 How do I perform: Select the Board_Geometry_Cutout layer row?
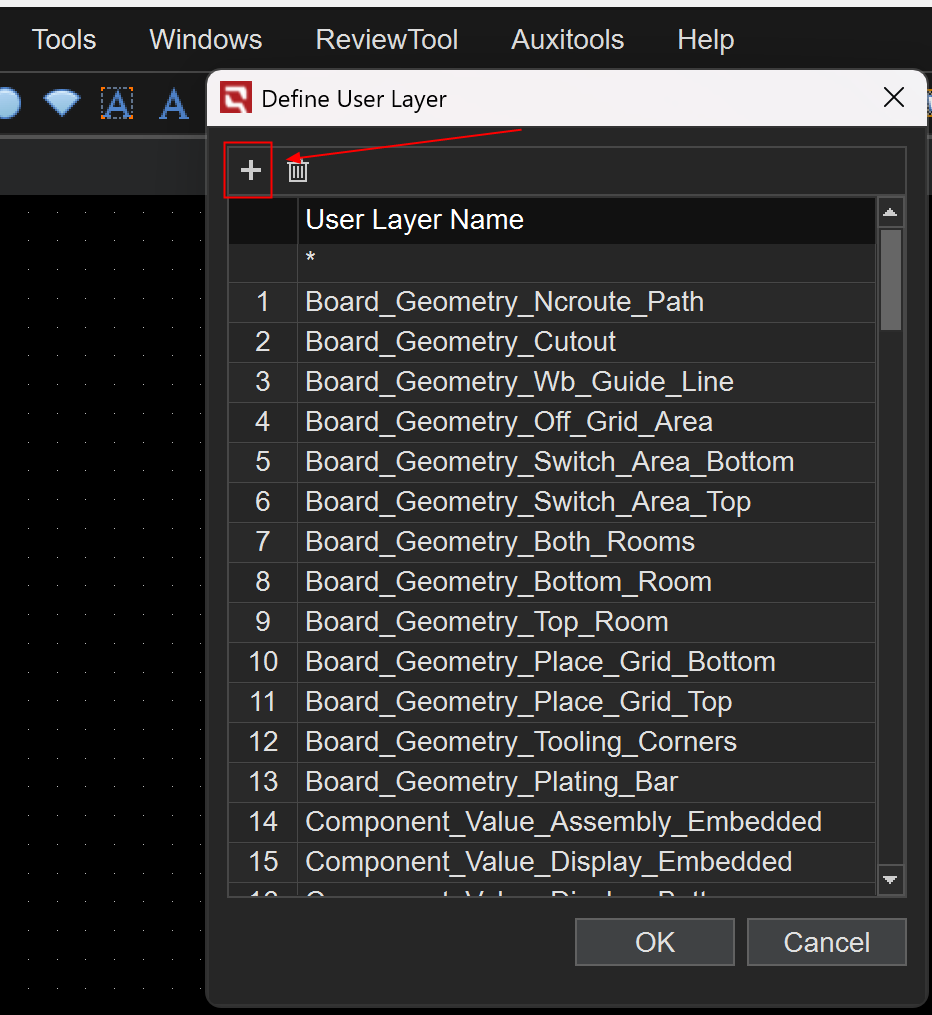pyautogui.click(x=585, y=342)
